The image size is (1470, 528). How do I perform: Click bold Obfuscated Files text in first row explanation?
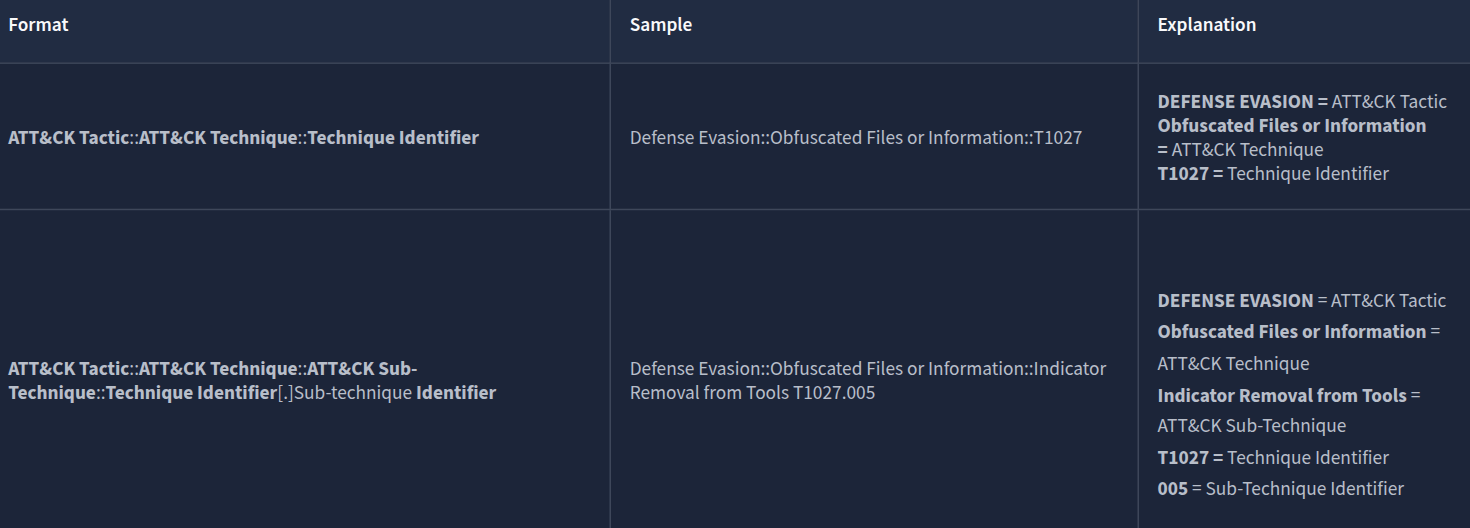1291,126
